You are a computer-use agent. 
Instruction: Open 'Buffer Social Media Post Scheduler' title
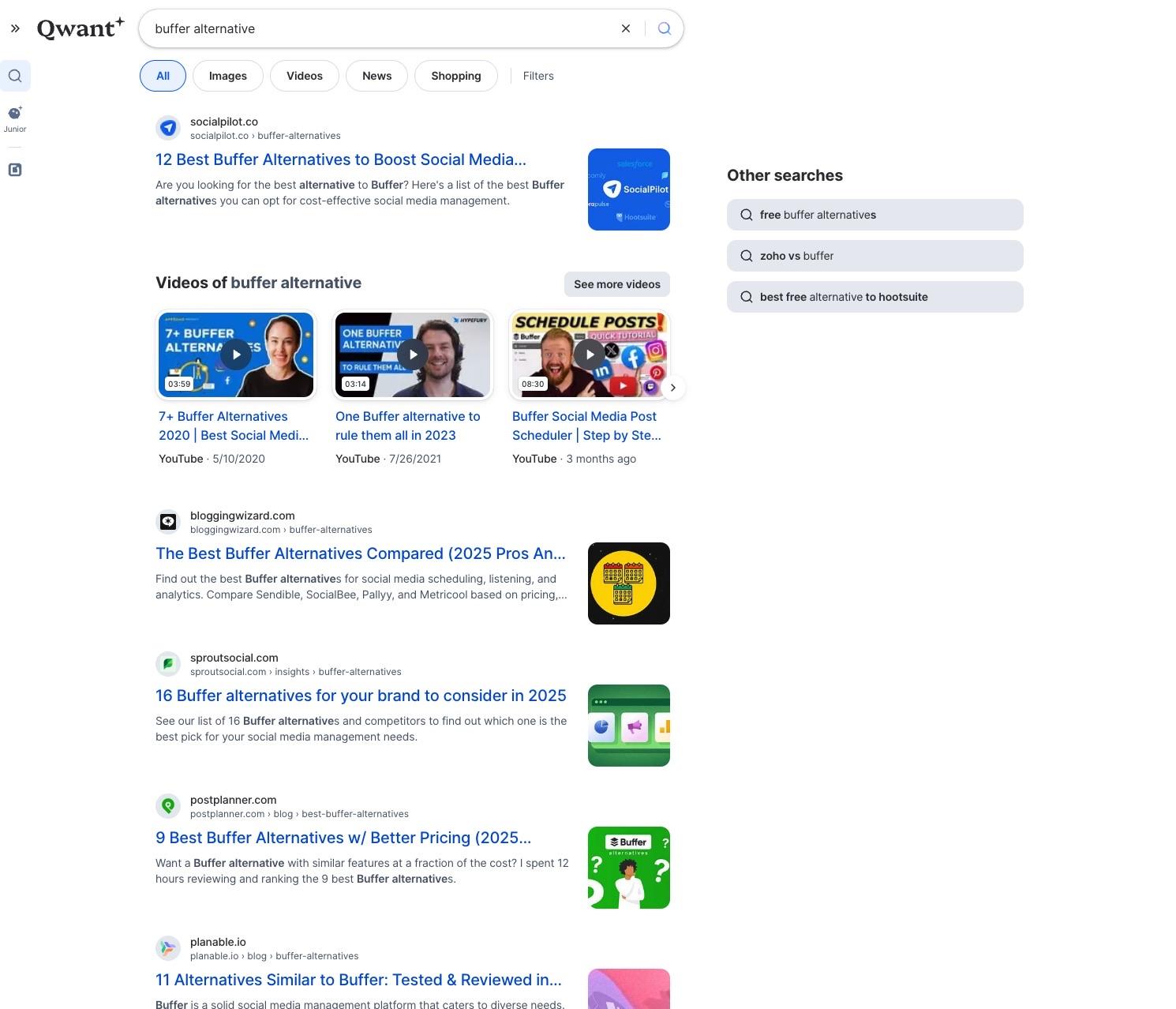pyautogui.click(x=586, y=426)
